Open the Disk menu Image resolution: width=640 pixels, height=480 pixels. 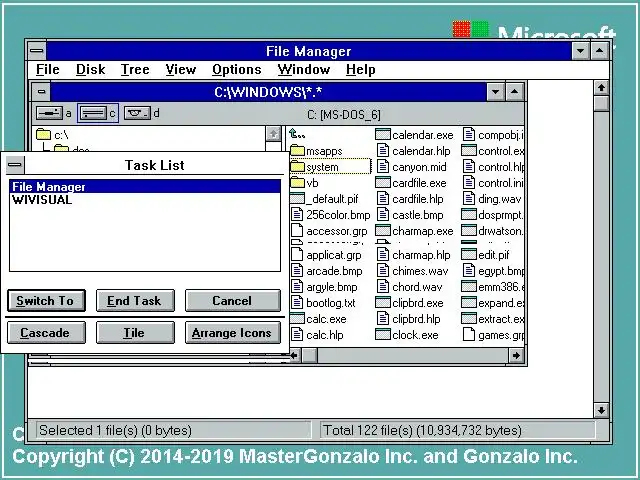coord(91,69)
